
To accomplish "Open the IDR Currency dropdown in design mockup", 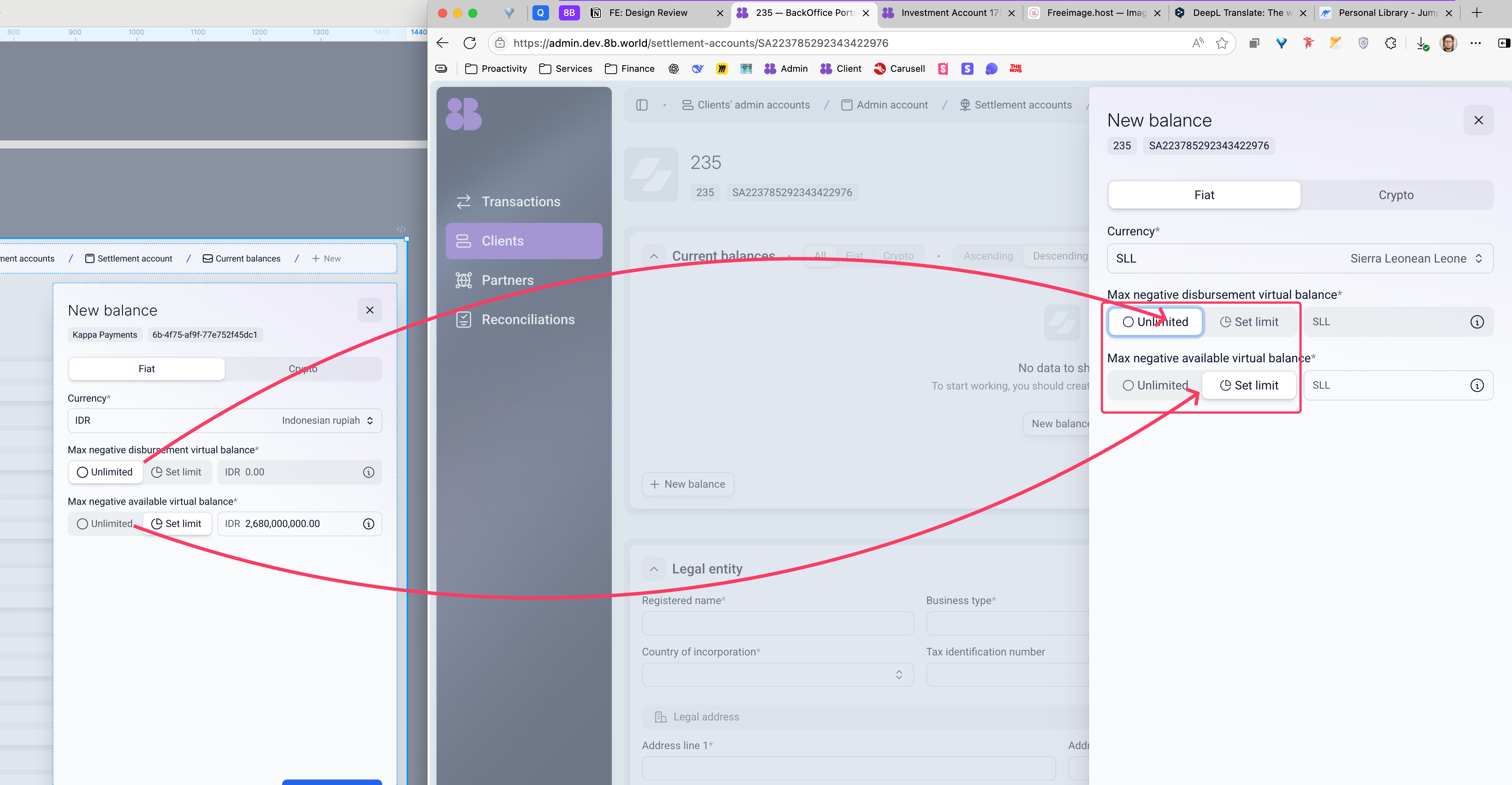I will (225, 420).
